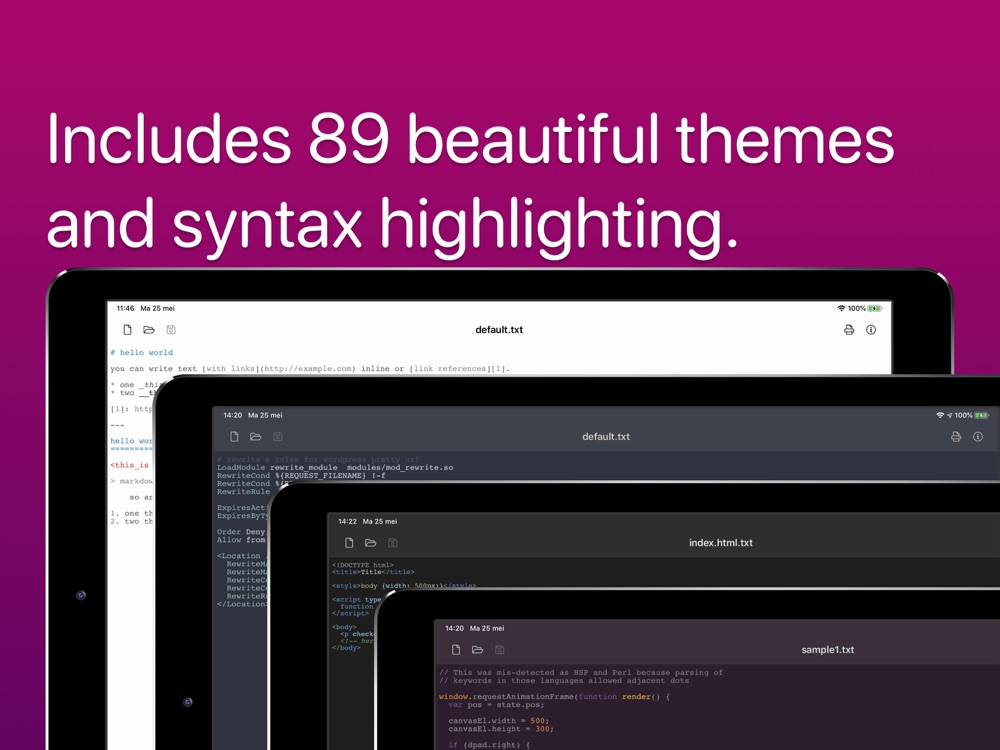Click the '// keywords in those languages' comment line
The image size is (1000, 750).
(564, 680)
